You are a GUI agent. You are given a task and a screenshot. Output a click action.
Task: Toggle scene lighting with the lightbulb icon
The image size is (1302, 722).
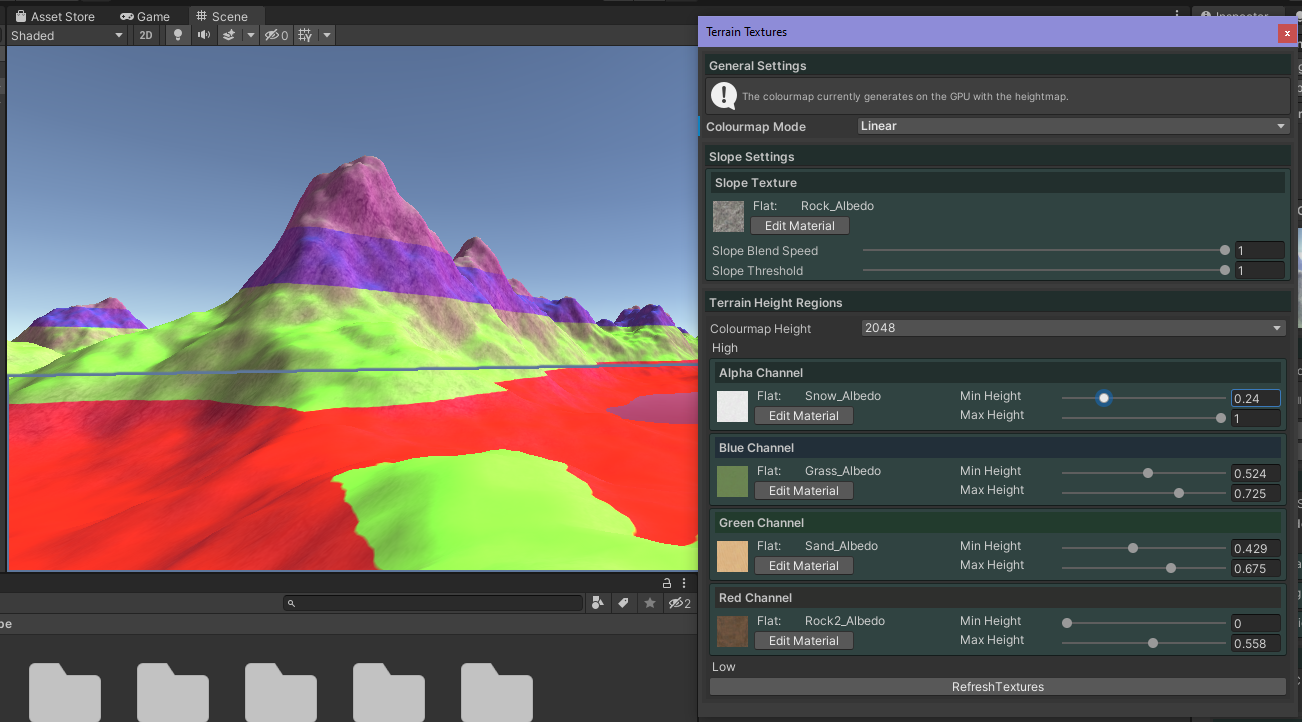pyautogui.click(x=178, y=35)
